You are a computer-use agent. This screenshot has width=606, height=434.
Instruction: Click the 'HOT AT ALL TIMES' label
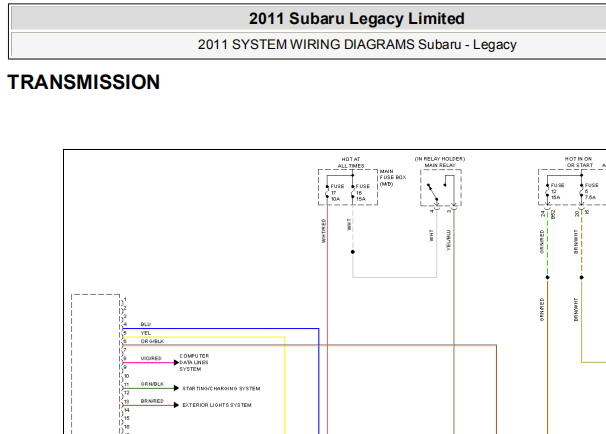pos(351,162)
